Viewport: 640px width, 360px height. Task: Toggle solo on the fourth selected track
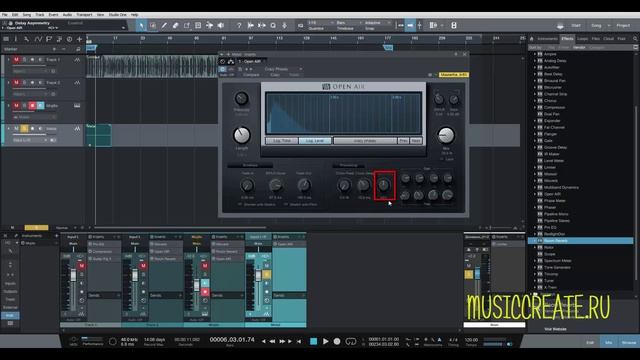click(x=24, y=129)
